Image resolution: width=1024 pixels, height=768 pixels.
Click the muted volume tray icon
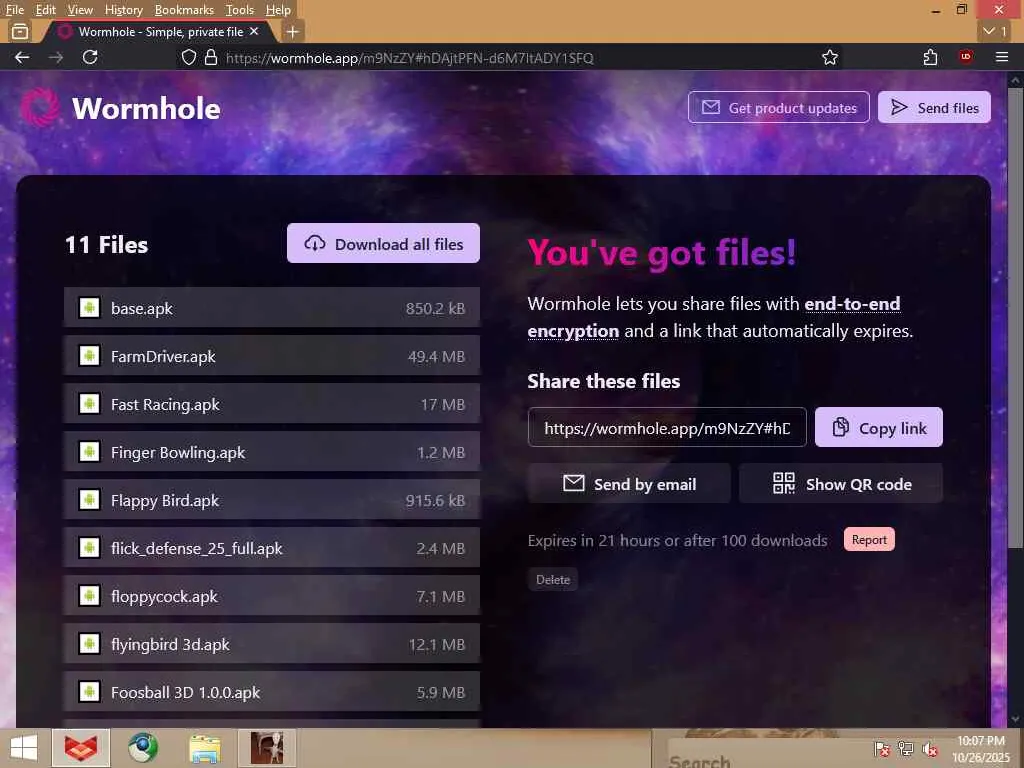930,749
